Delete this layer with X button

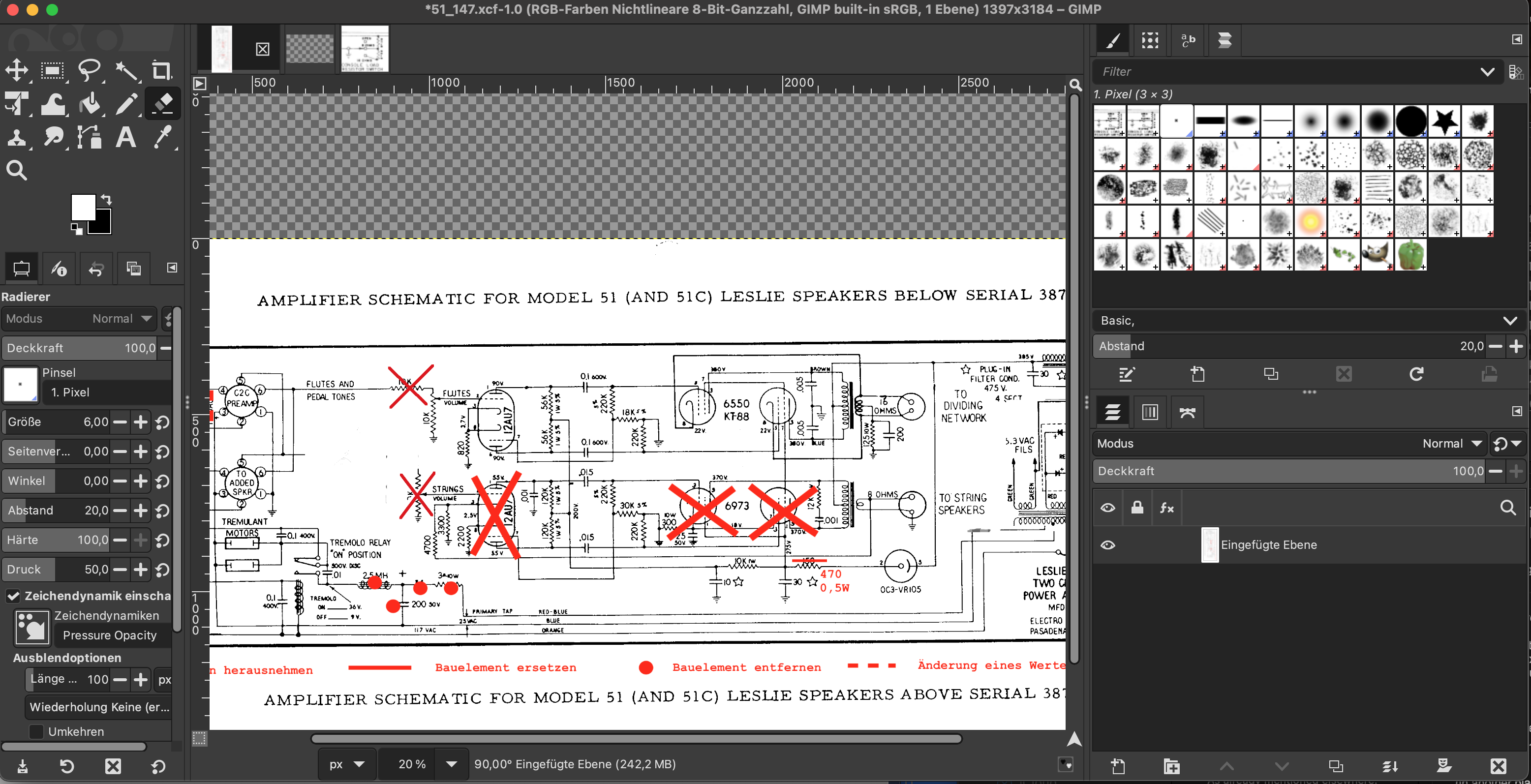point(1499,766)
